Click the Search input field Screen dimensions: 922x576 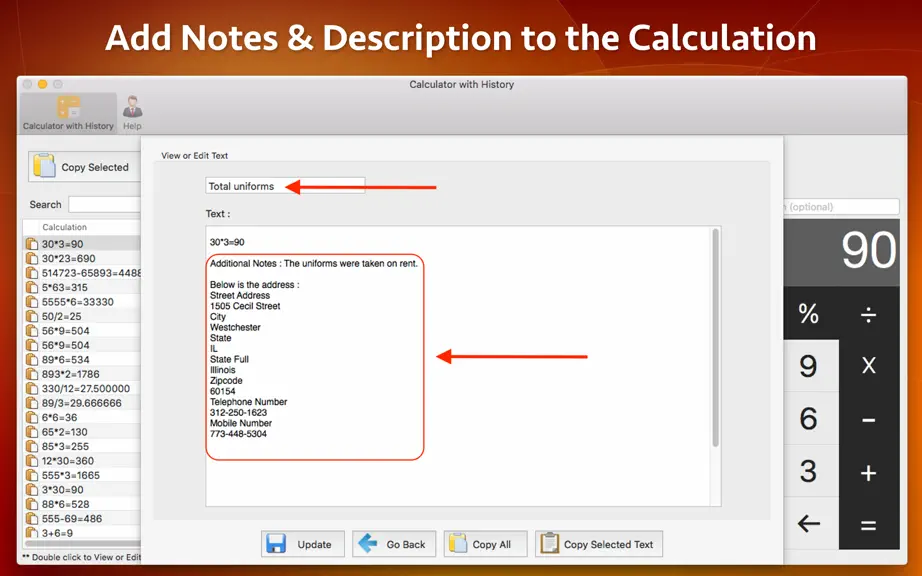[x=104, y=205]
